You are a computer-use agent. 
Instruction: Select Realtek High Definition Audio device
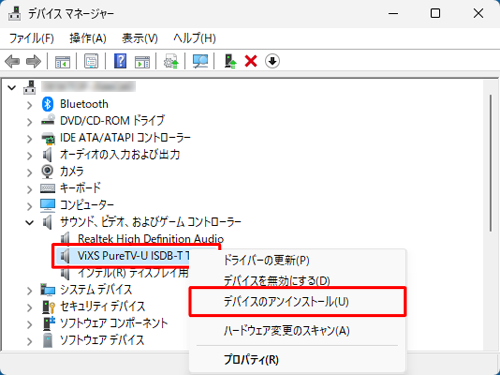click(x=151, y=239)
